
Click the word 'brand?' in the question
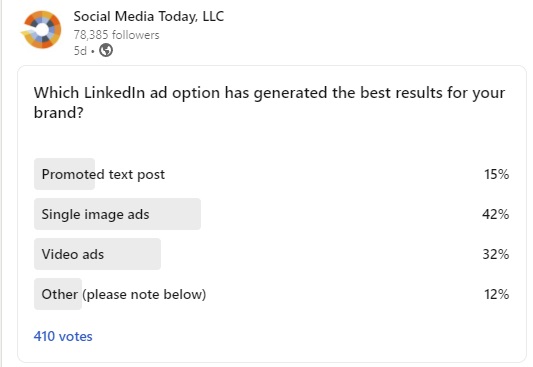(x=58, y=112)
